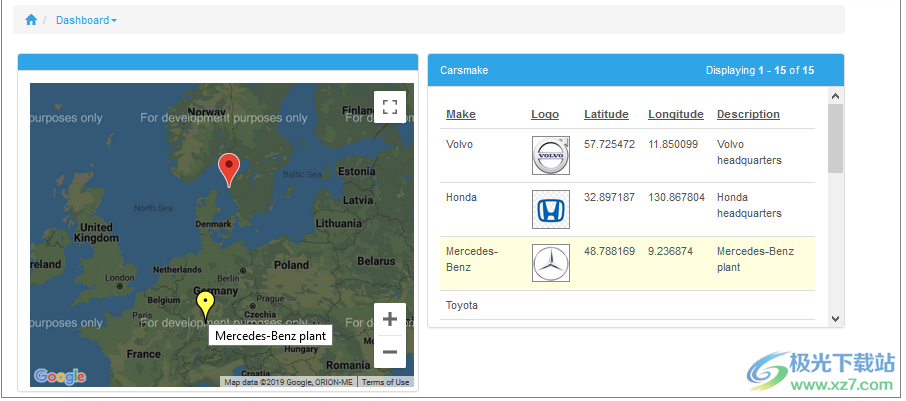Click the Honda logo thumbnail
This screenshot has height=401, width=906.
550,210
